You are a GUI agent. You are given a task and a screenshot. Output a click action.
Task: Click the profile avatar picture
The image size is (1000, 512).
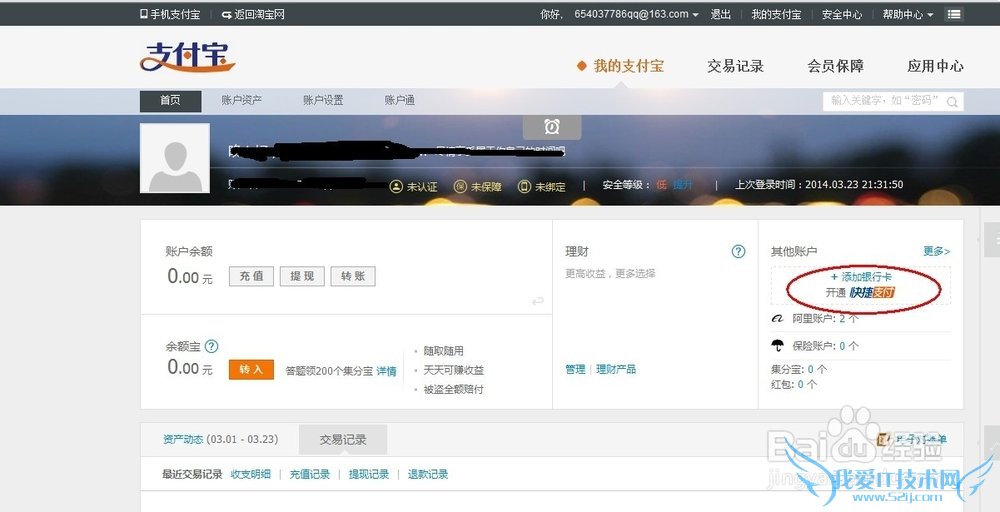(175, 158)
